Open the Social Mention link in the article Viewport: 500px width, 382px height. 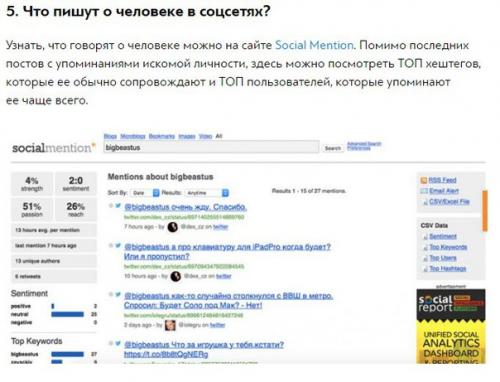point(314,45)
